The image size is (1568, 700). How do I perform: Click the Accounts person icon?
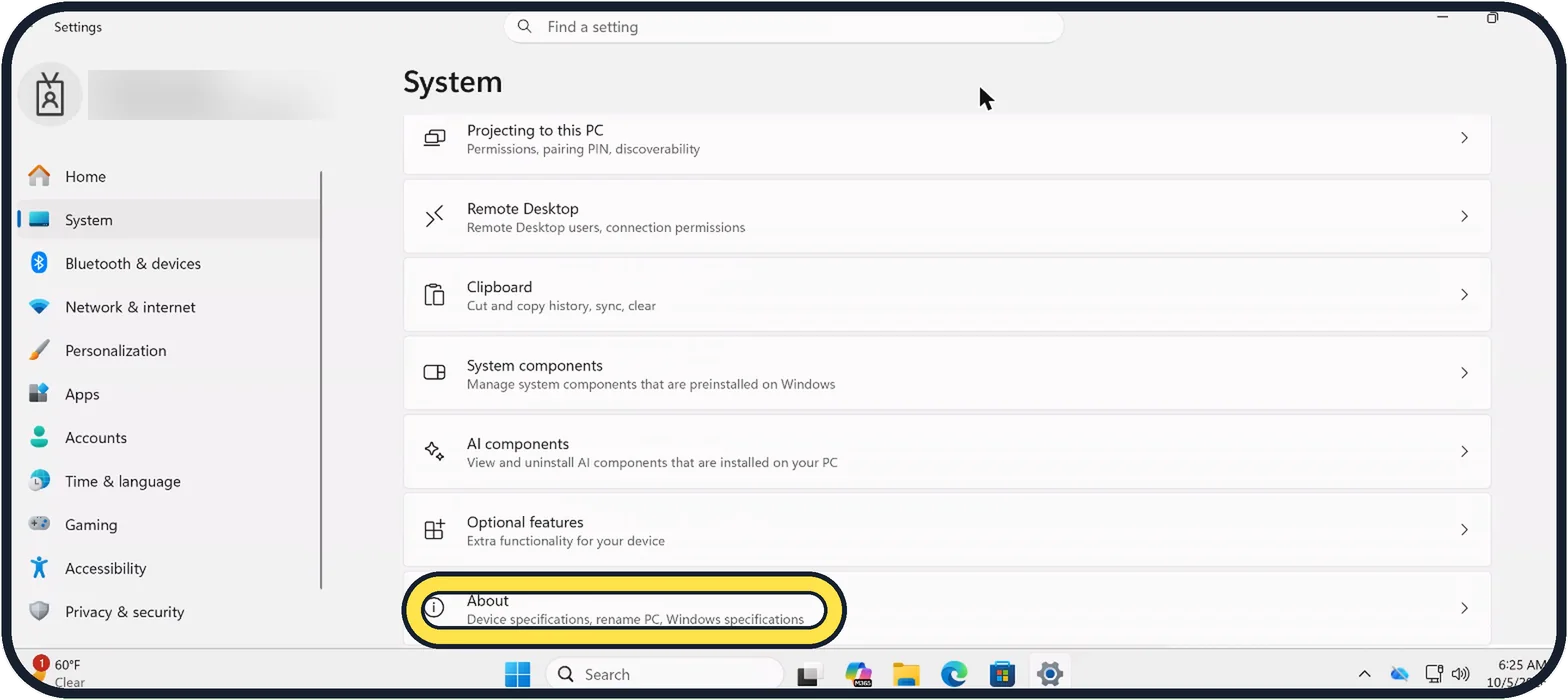39,437
